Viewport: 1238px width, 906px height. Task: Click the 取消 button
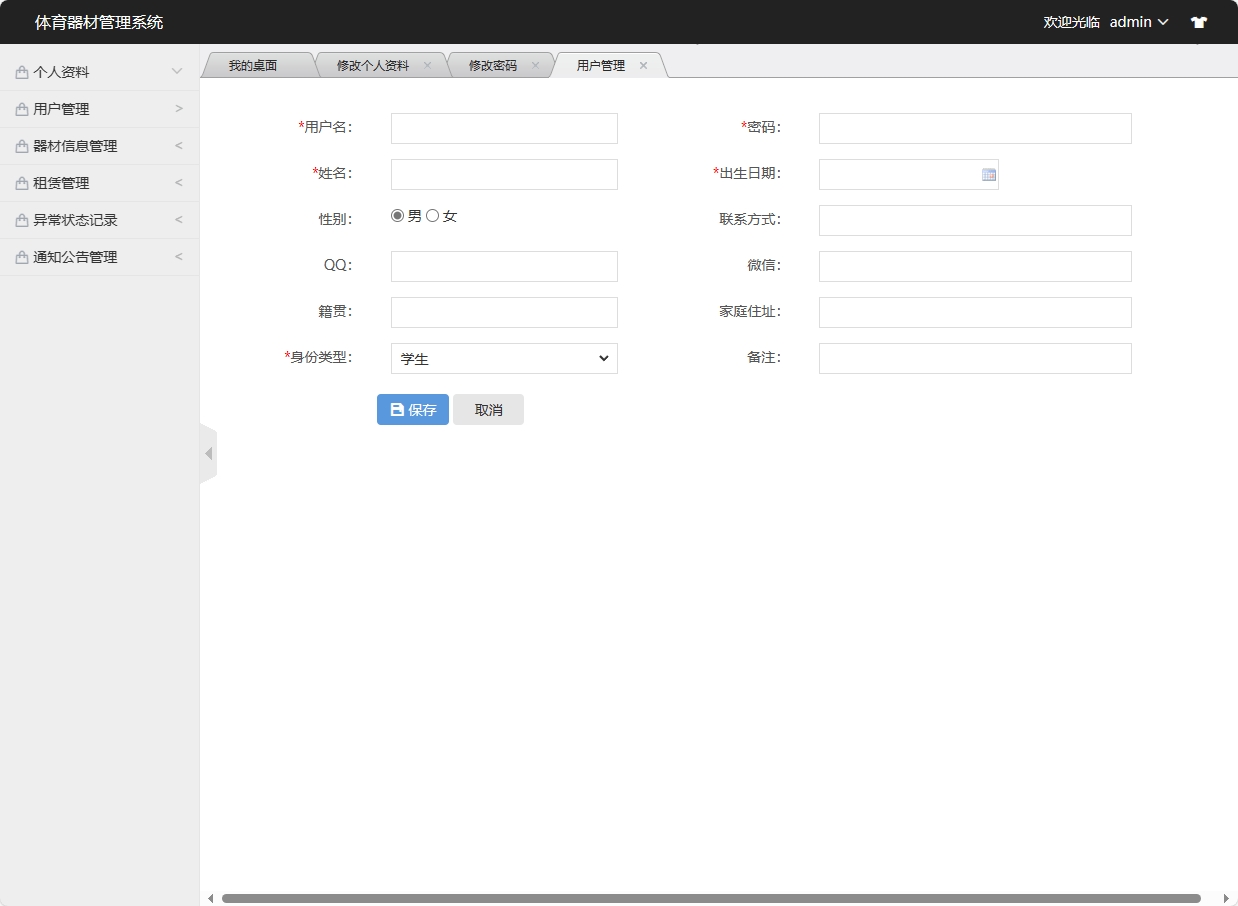tap(488, 409)
